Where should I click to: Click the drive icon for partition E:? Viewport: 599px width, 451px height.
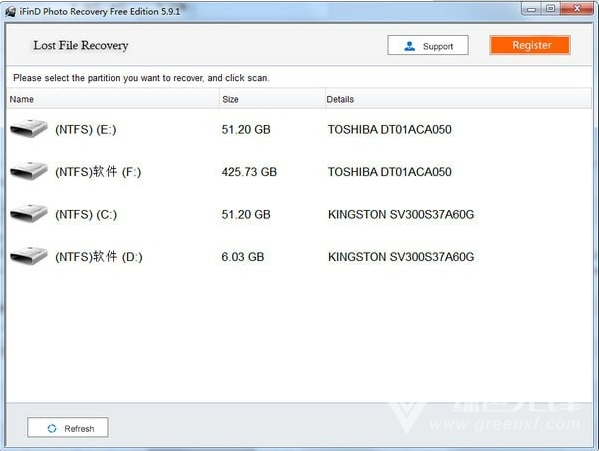pos(29,128)
